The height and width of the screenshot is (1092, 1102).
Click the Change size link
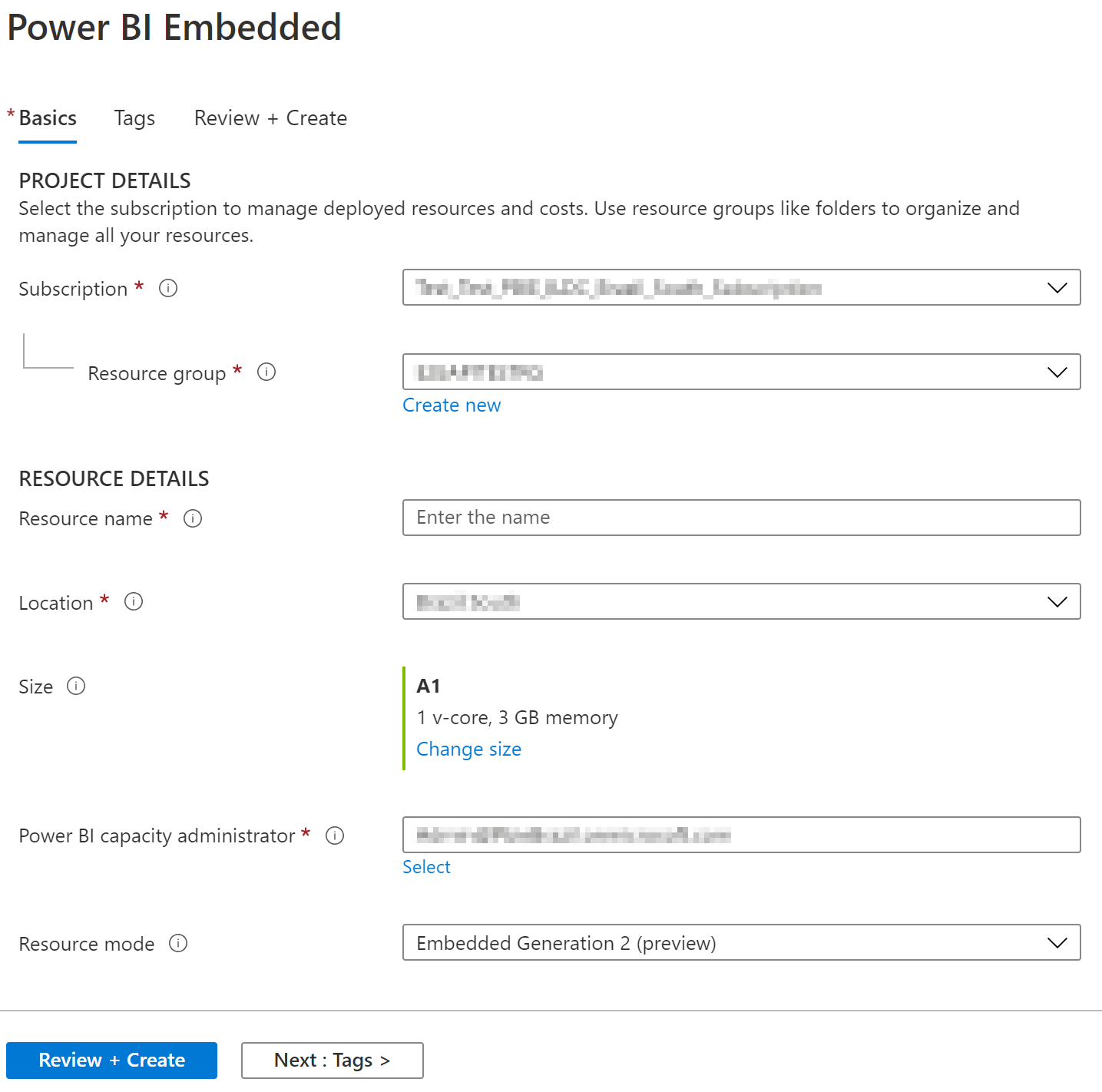(468, 750)
